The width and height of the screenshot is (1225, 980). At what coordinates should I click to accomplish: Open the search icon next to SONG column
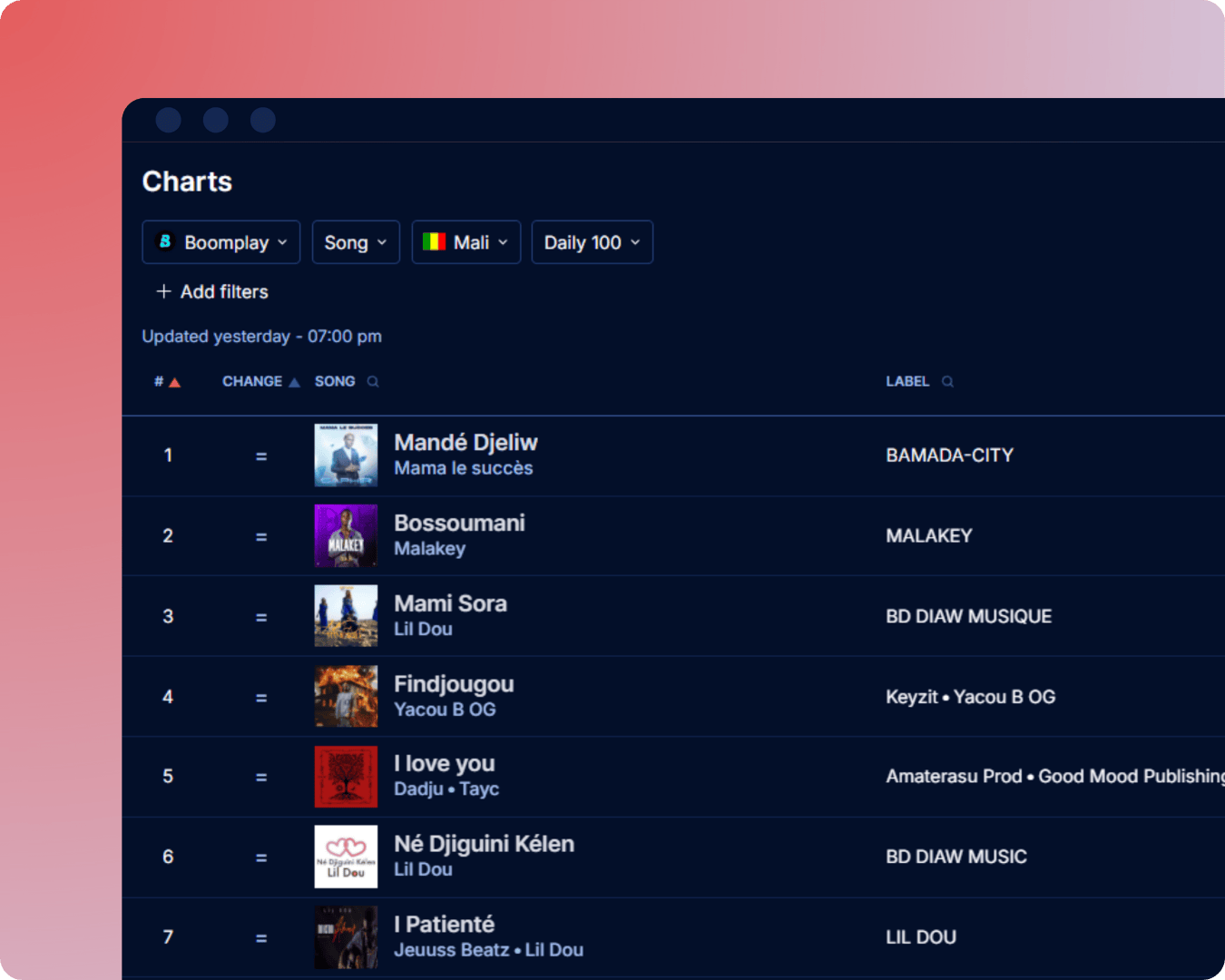coord(372,381)
